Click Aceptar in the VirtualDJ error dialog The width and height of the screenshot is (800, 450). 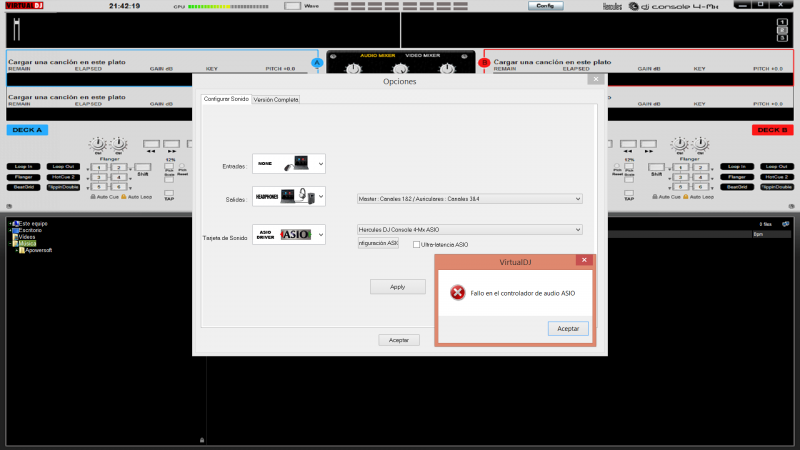pos(568,329)
